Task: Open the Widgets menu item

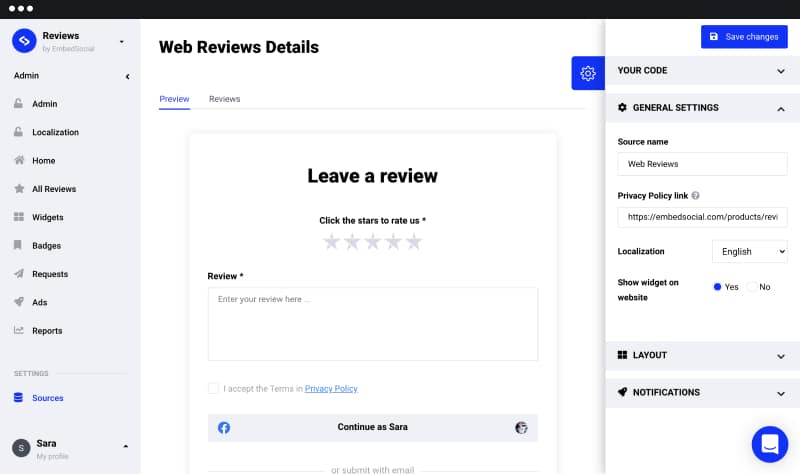Action: point(47,217)
